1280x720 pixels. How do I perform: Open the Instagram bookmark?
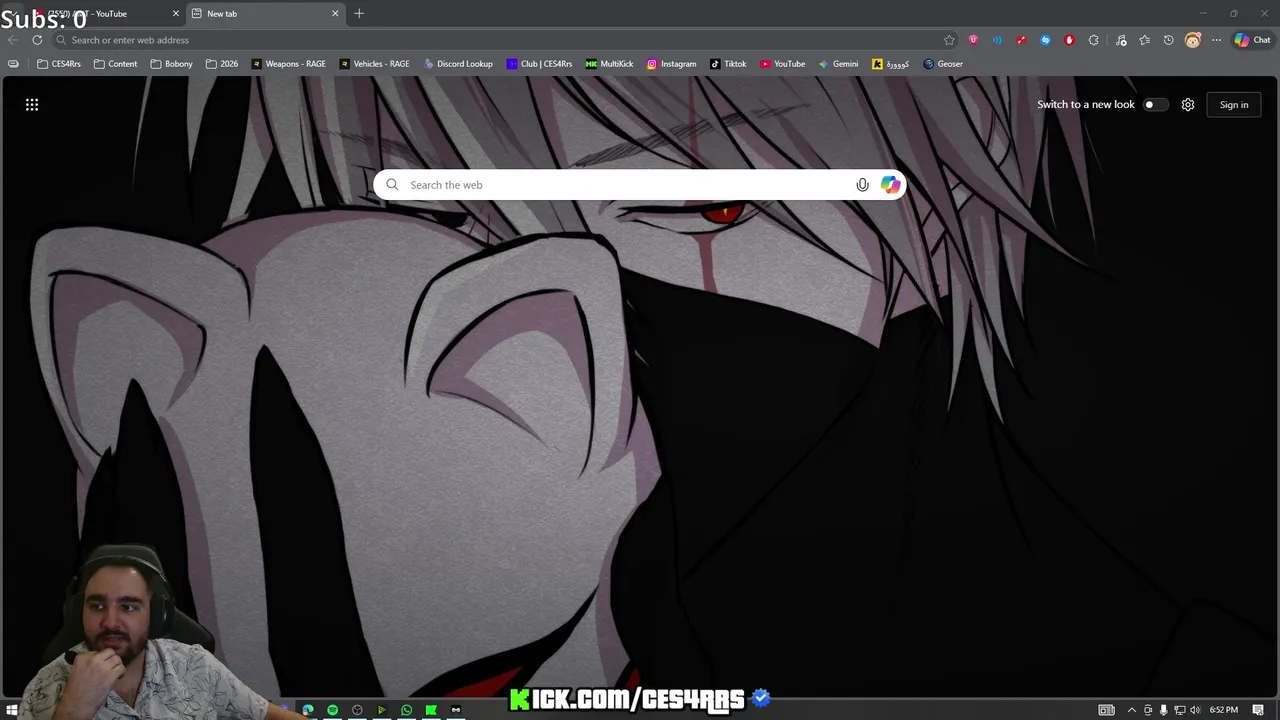click(671, 64)
